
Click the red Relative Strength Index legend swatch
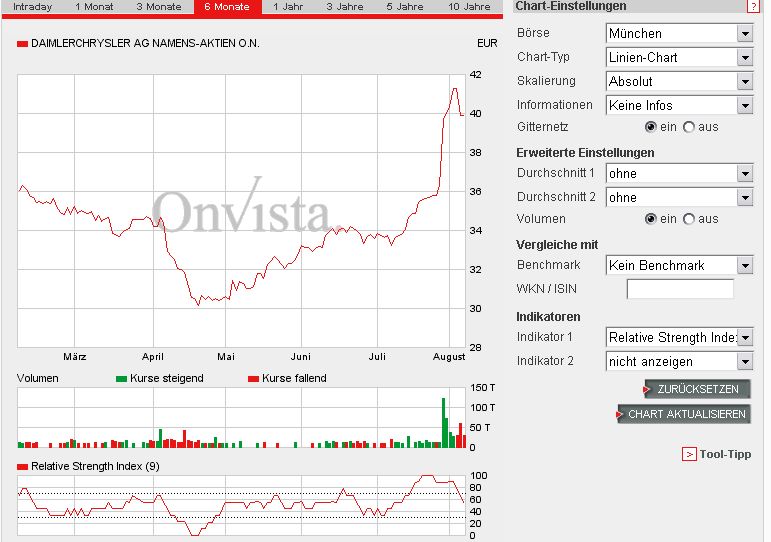(22, 467)
